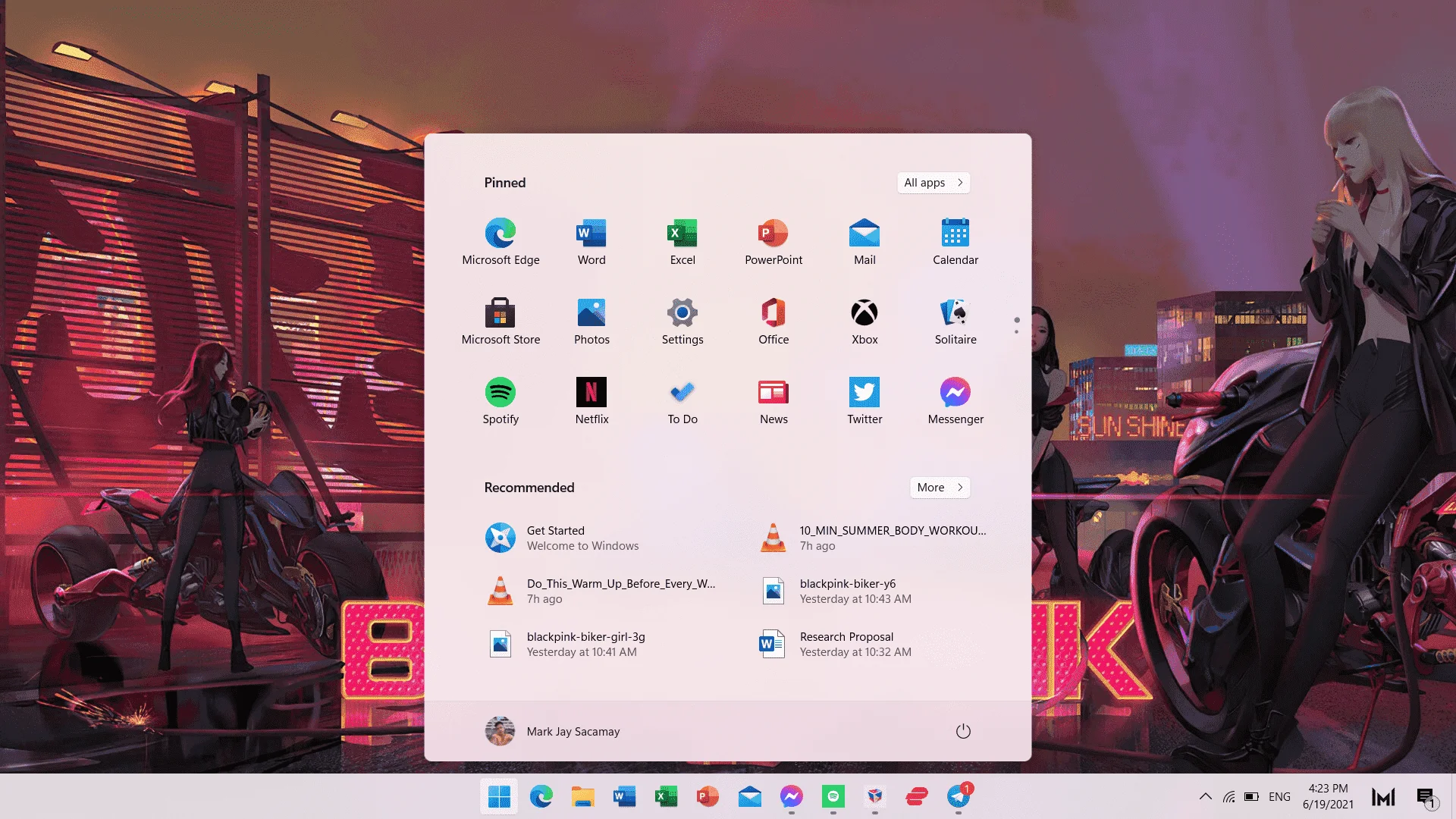1456x819 pixels.
Task: Open the pinned Xbox app
Action: click(864, 322)
